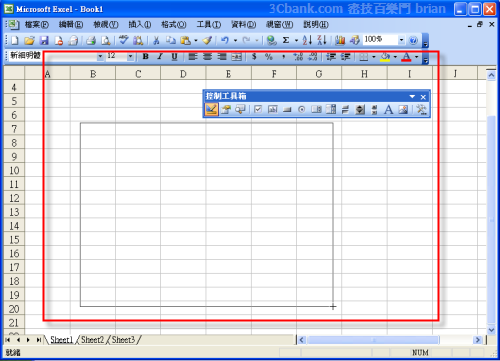Open the 格式 menu
This screenshot has width=500, height=361.
pyautogui.click(x=174, y=24)
